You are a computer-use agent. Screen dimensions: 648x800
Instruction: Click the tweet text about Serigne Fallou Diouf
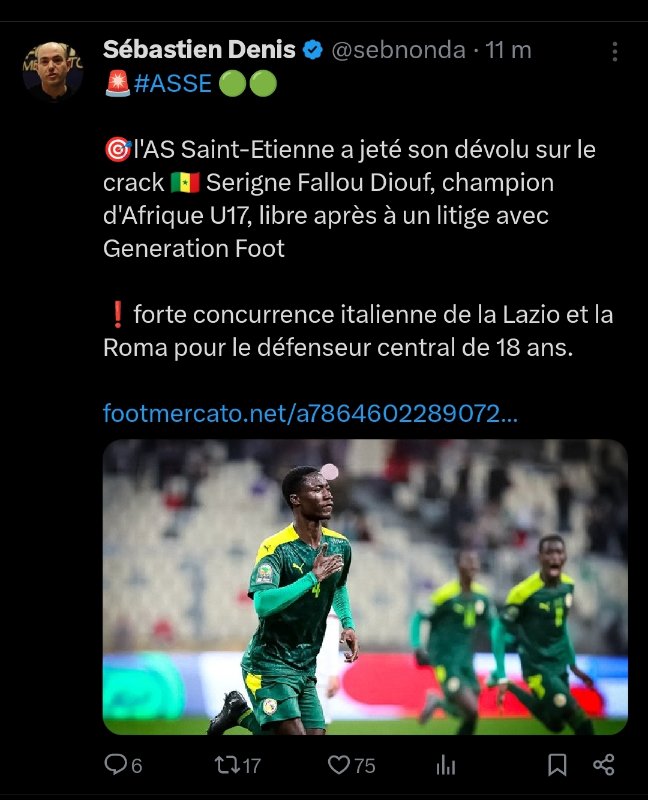pyautogui.click(x=350, y=199)
